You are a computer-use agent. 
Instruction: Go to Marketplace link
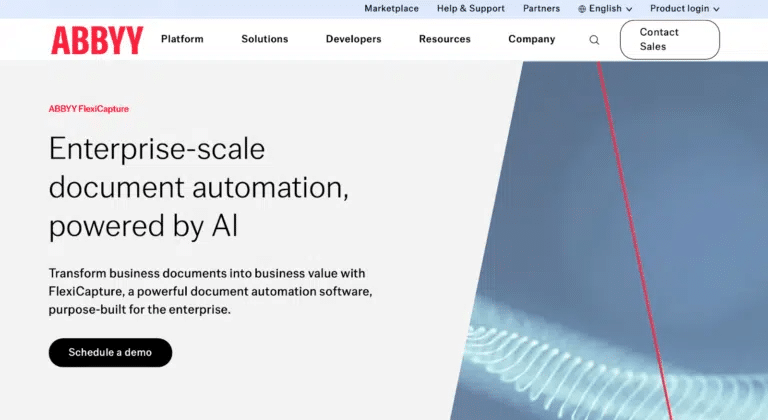pyautogui.click(x=391, y=9)
